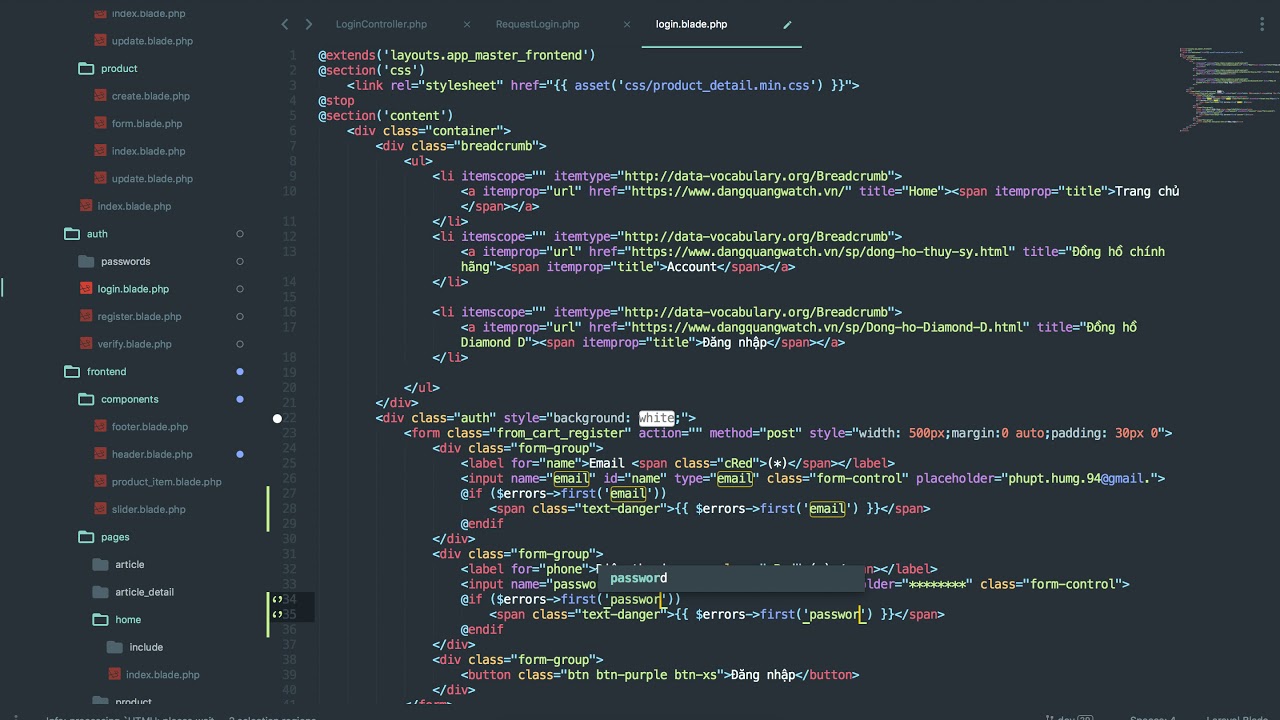Click the register.blade.php file icon
Image resolution: width=1280 pixels, height=720 pixels.
tap(87, 316)
